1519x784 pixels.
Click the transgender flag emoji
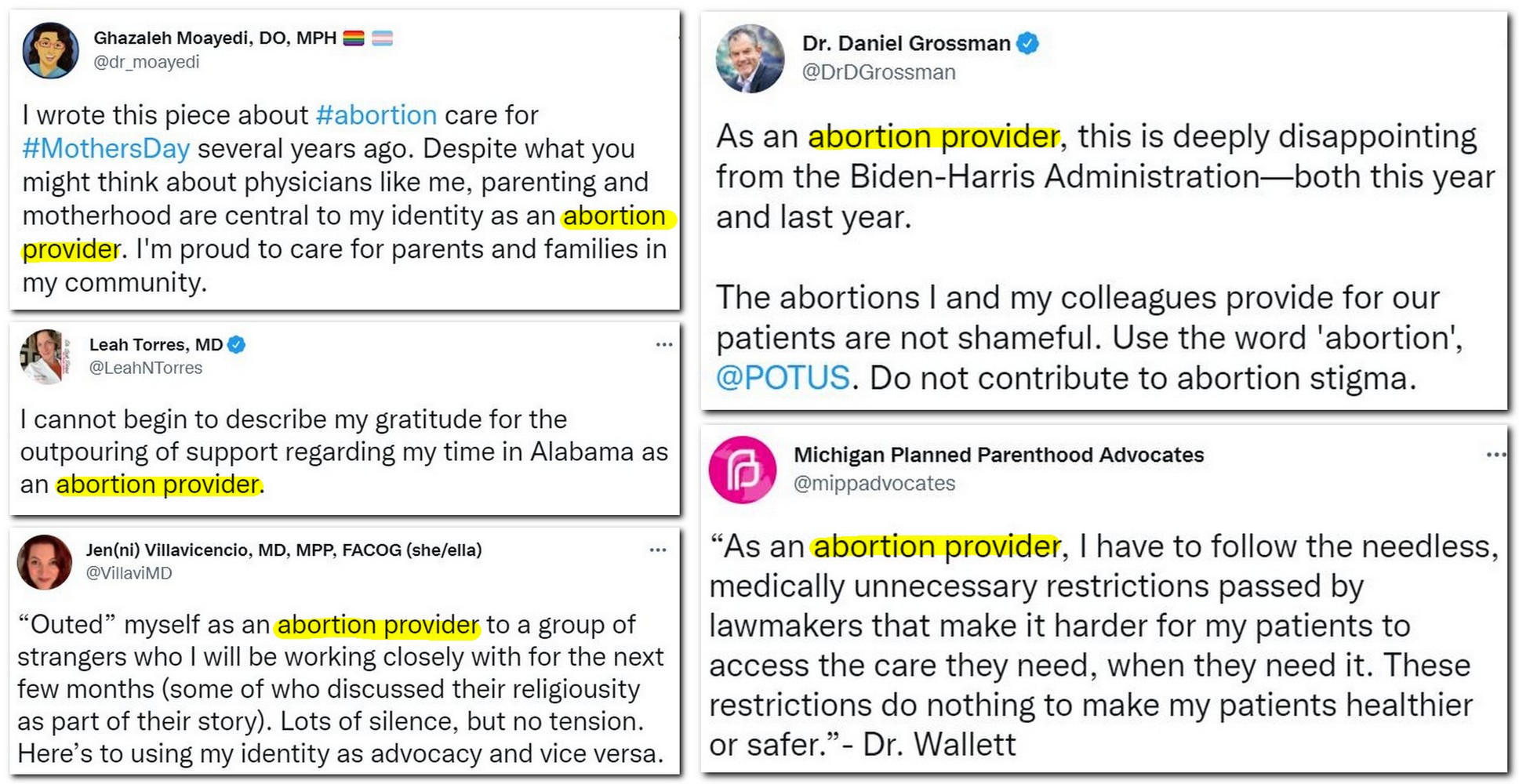383,38
